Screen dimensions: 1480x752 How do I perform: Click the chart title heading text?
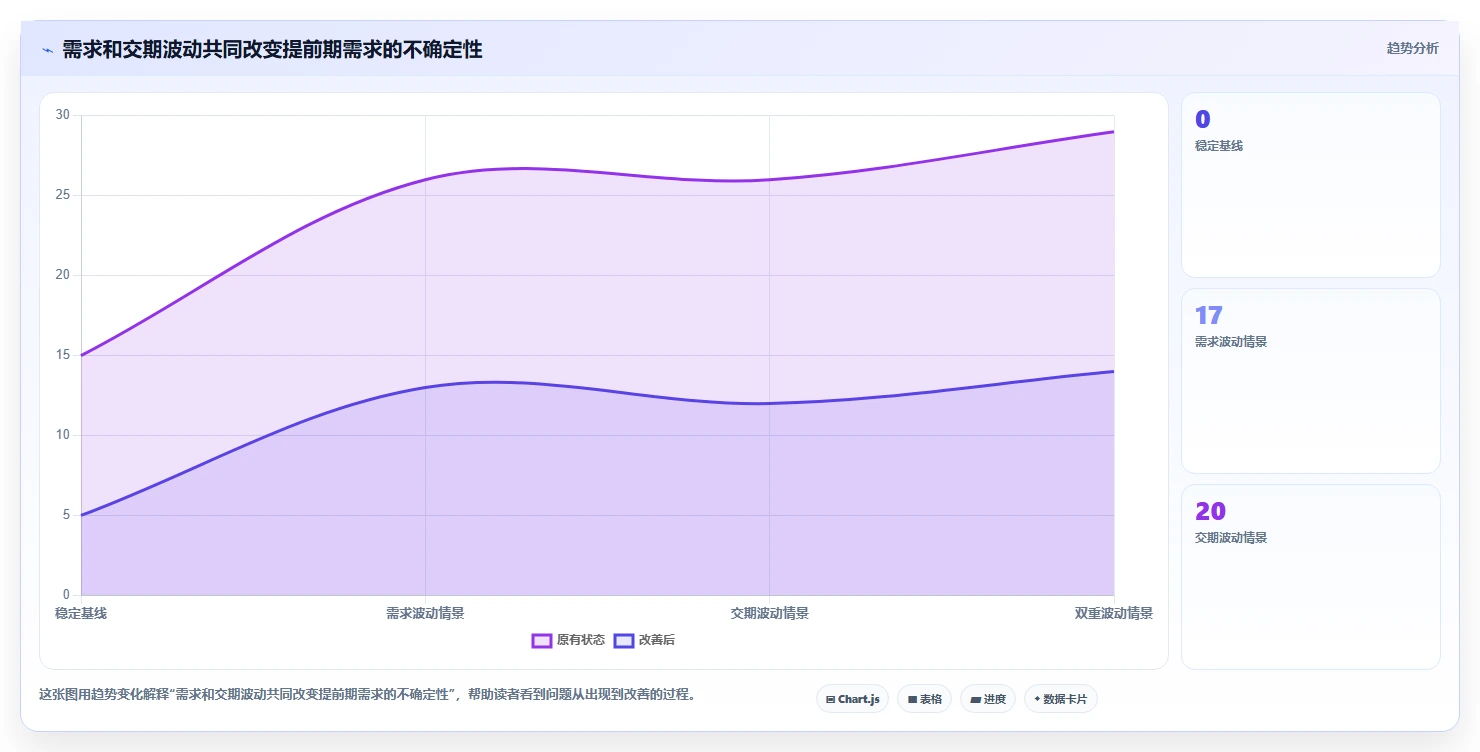click(272, 49)
